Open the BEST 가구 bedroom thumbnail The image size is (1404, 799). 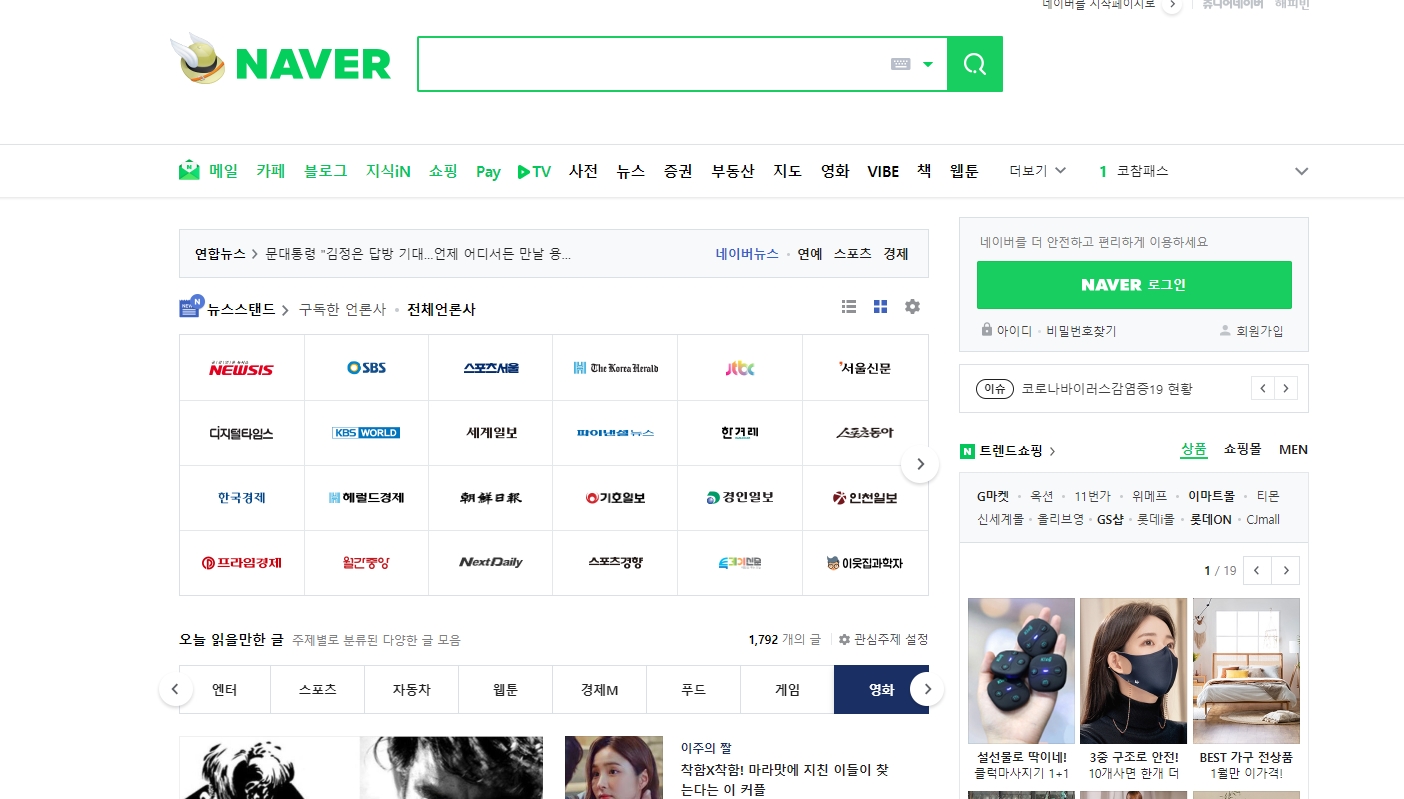pos(1246,671)
